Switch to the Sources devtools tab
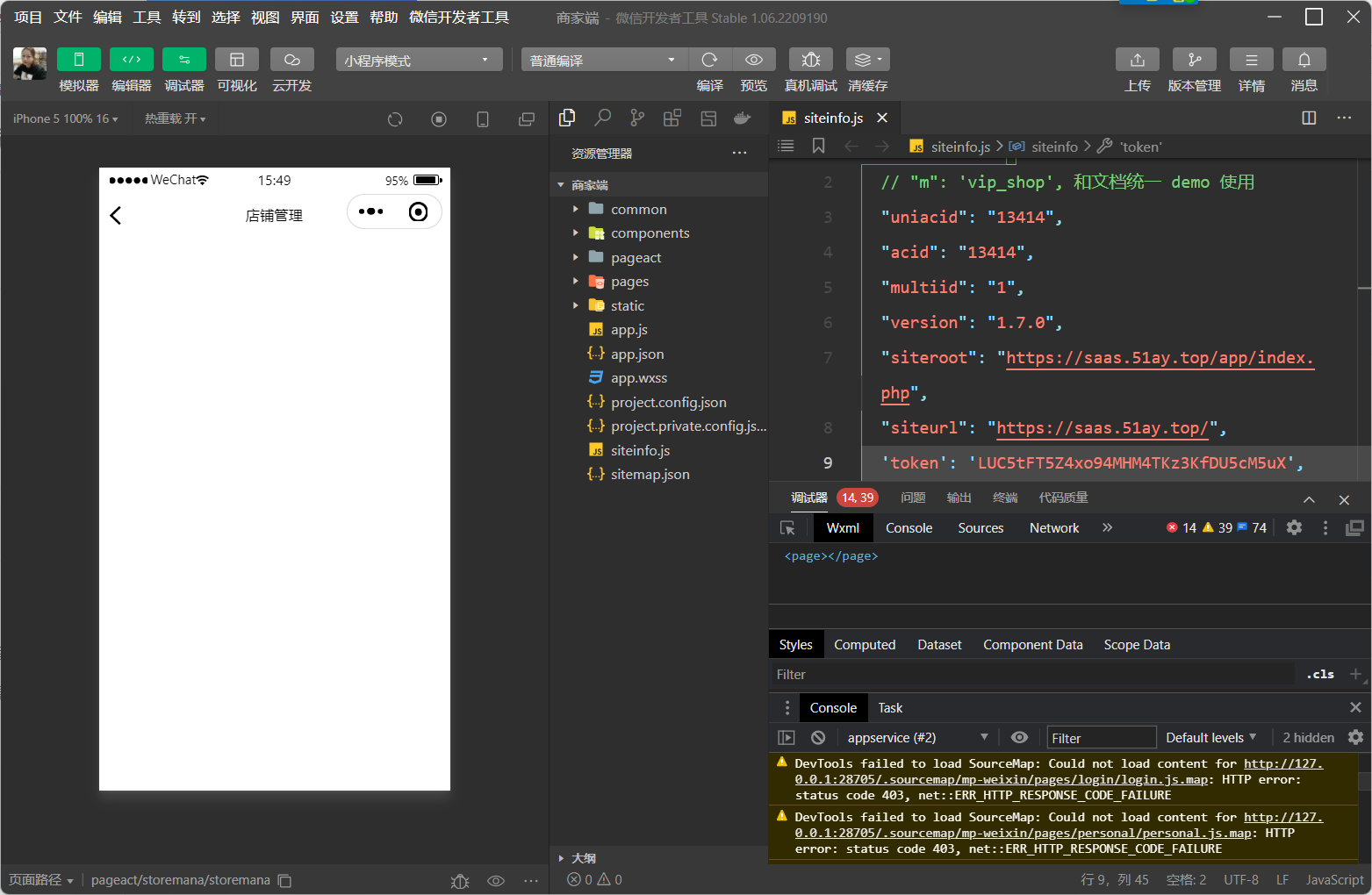This screenshot has width=1372, height=895. pos(981,528)
